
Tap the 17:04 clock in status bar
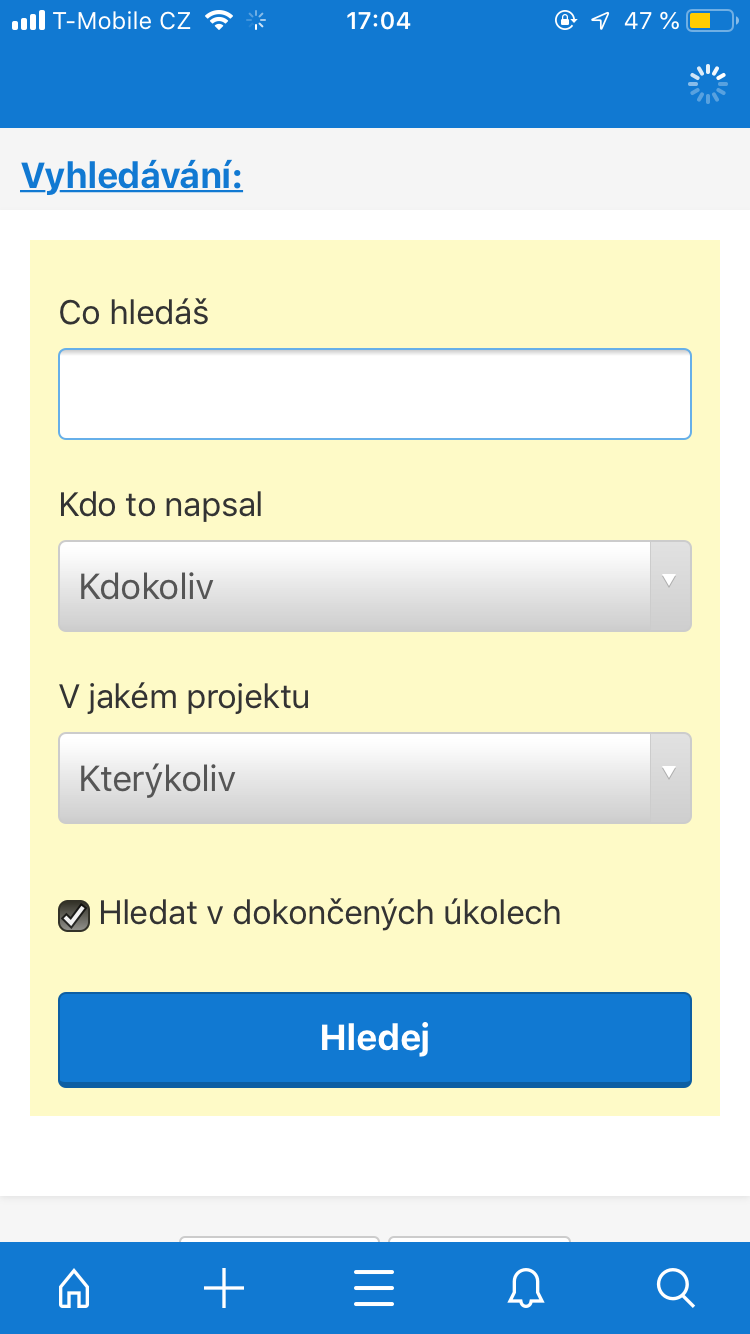pyautogui.click(x=378, y=20)
